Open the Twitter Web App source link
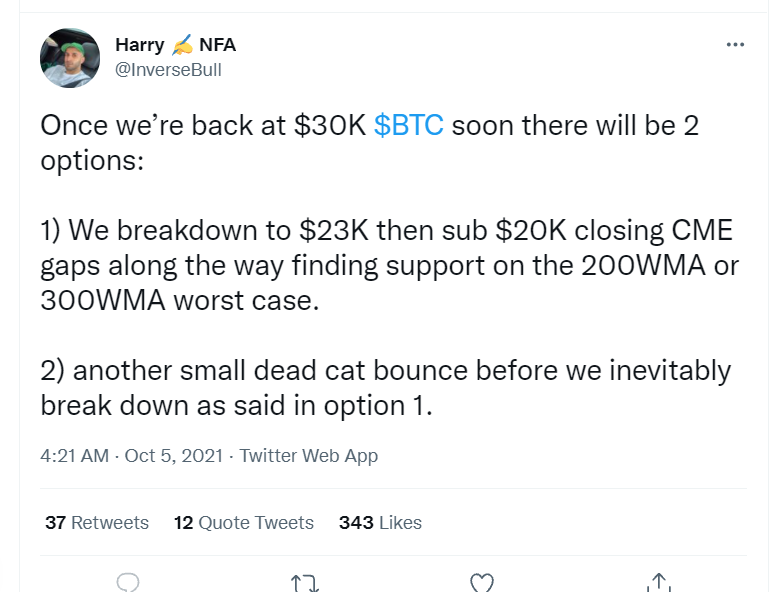The image size is (773, 592). coord(309,456)
